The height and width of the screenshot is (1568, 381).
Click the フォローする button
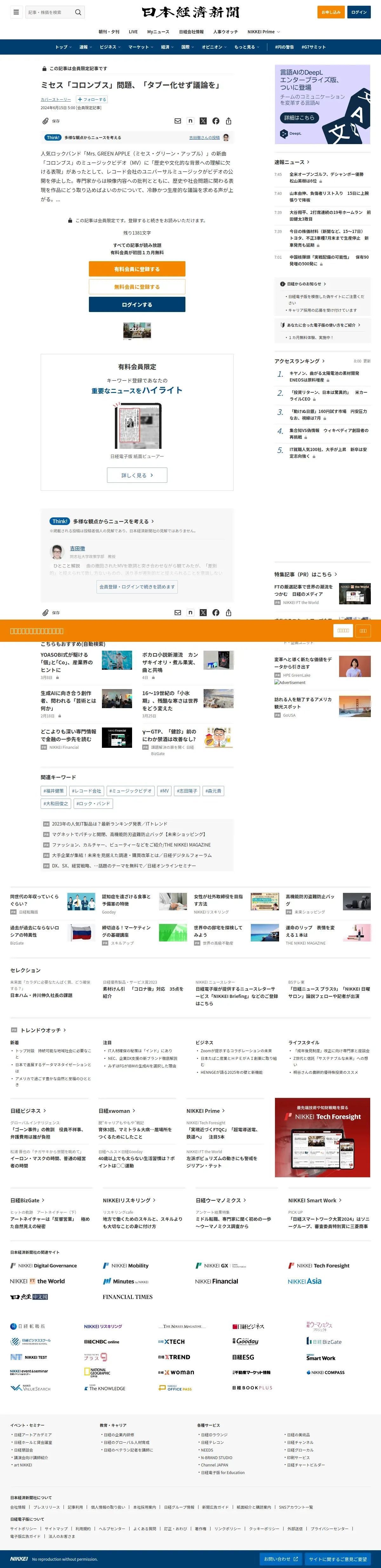coord(92,99)
